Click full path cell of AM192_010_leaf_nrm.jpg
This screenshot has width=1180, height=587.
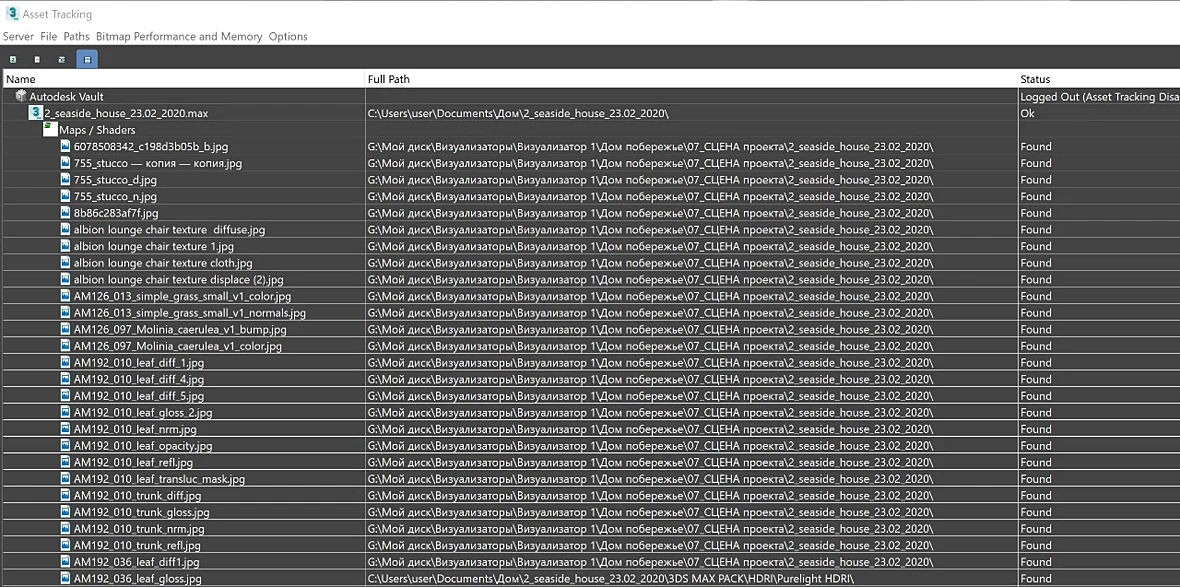(691, 429)
